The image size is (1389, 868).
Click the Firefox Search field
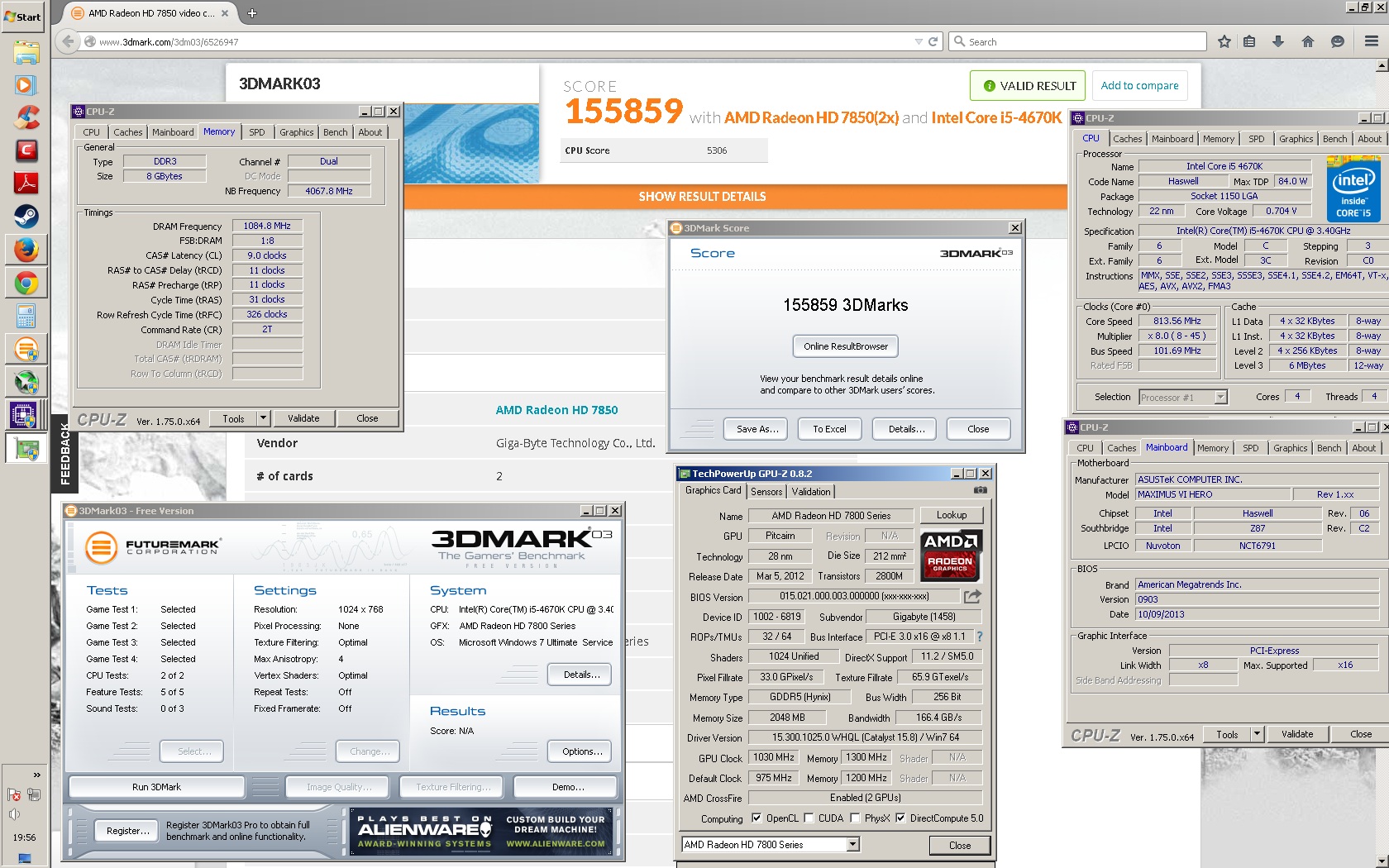(1078, 41)
